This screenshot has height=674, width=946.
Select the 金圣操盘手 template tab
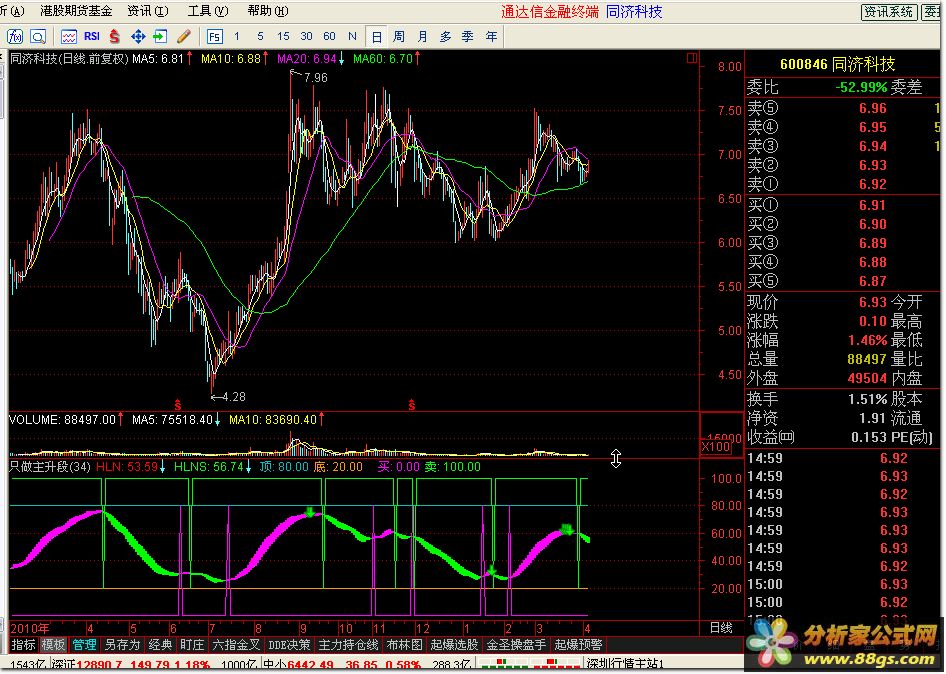pyautogui.click(x=516, y=645)
